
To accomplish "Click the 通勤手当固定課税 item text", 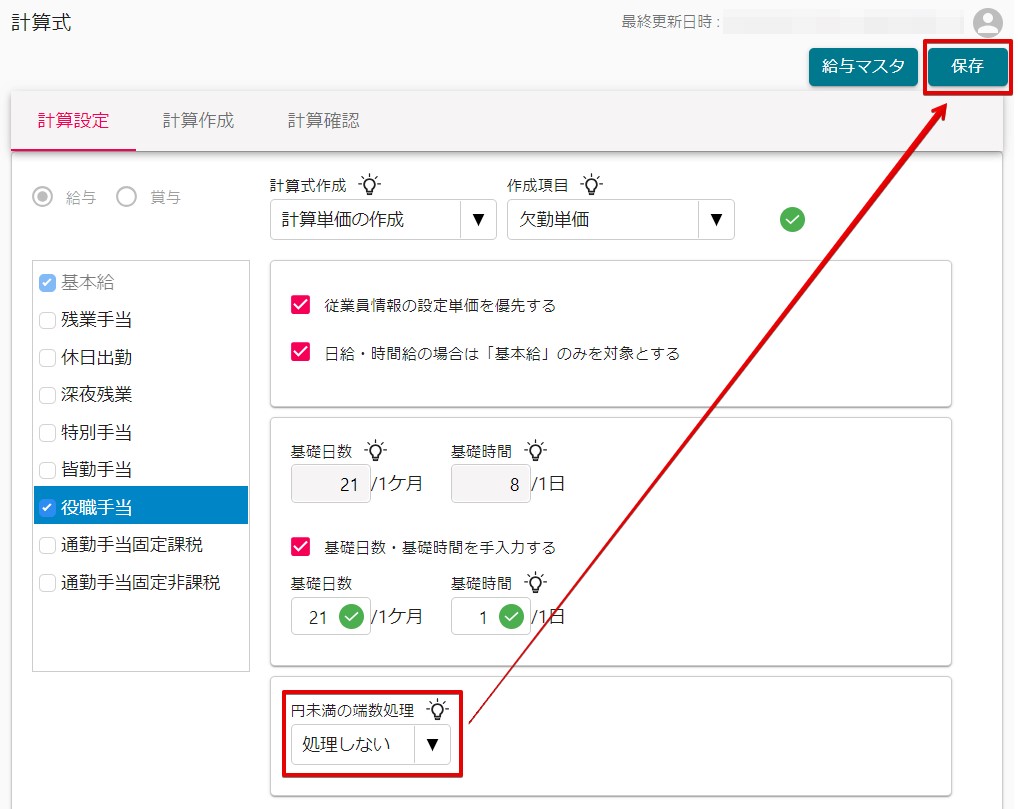I will (x=132, y=545).
